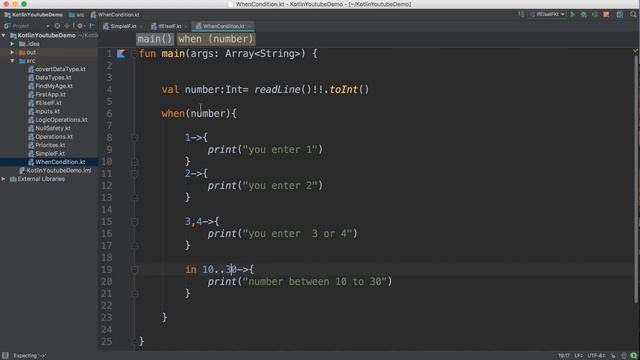Fold the in 10..30 branch at line 19

click(x=134, y=269)
